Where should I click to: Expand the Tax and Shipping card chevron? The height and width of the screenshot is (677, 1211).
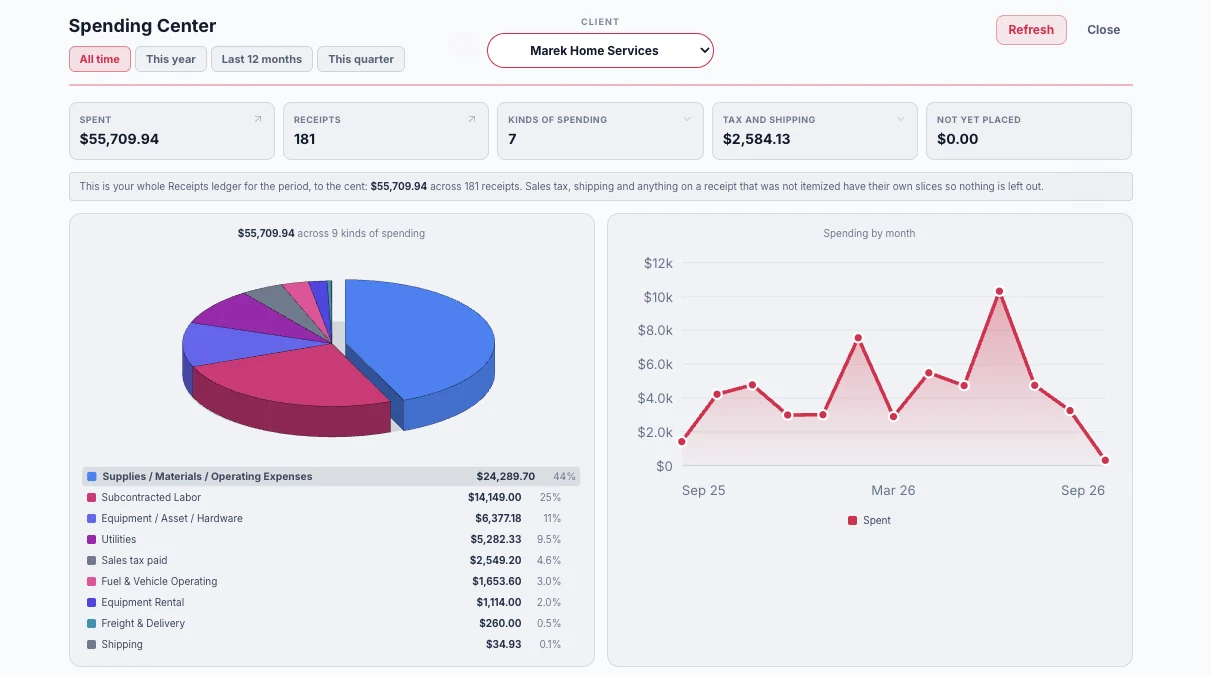click(901, 119)
